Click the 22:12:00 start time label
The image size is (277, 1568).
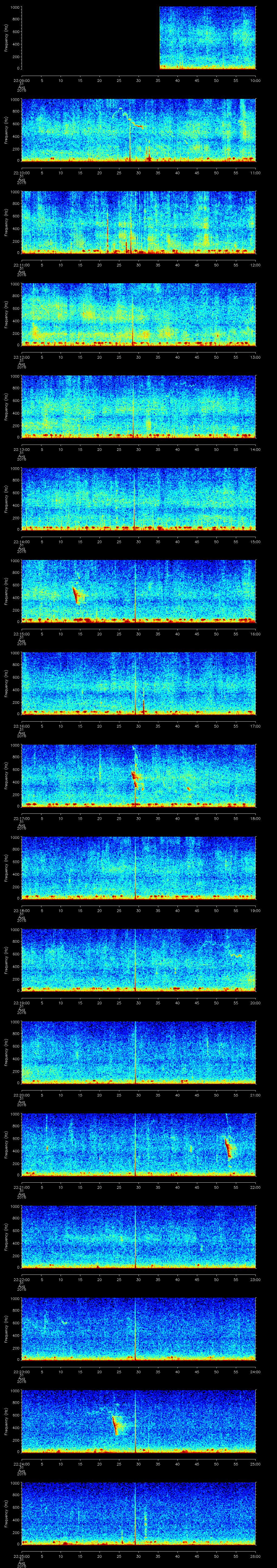21,357
